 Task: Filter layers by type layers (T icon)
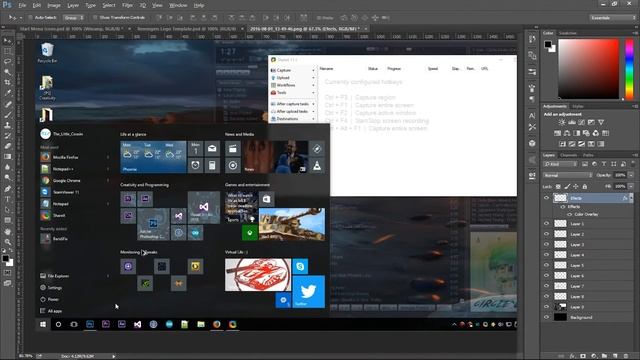point(604,164)
